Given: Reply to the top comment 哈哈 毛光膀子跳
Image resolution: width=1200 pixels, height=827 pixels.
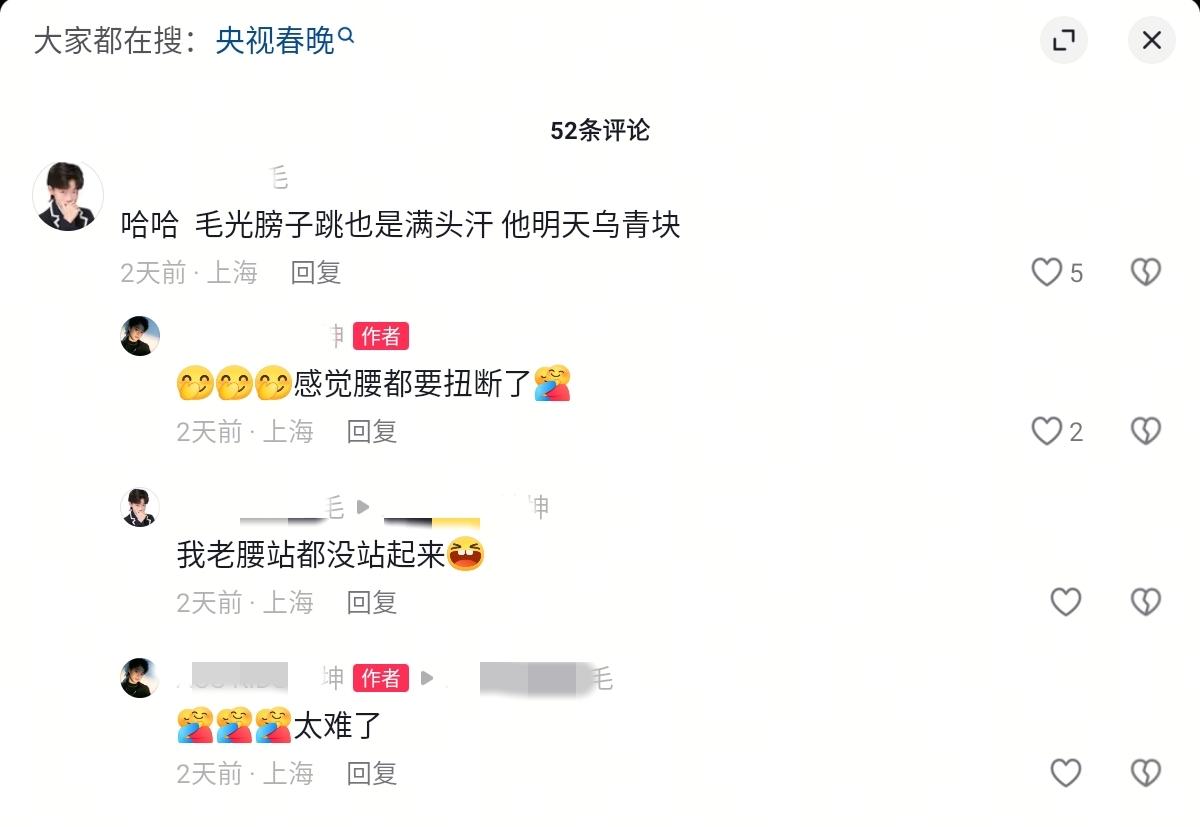Looking at the screenshot, I should (x=316, y=272).
